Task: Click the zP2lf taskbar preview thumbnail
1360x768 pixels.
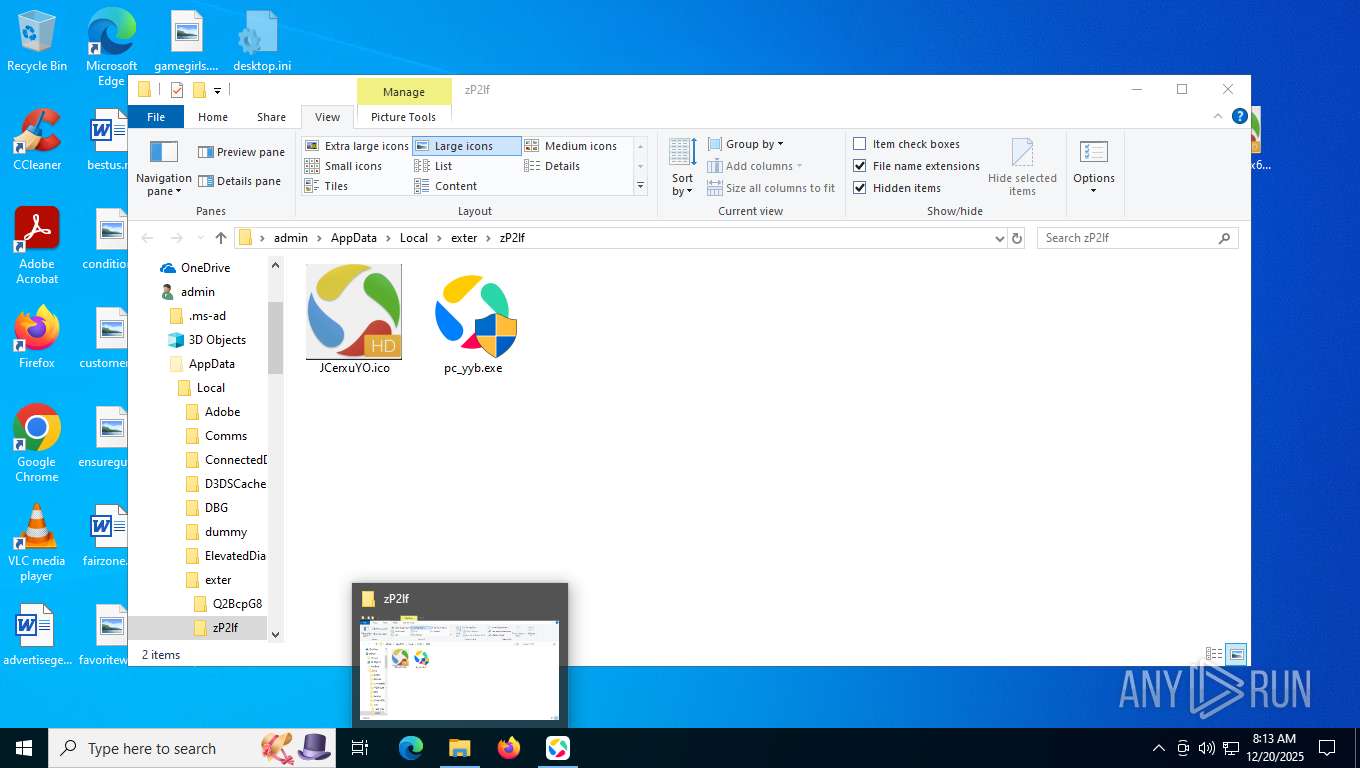Action: pyautogui.click(x=459, y=655)
